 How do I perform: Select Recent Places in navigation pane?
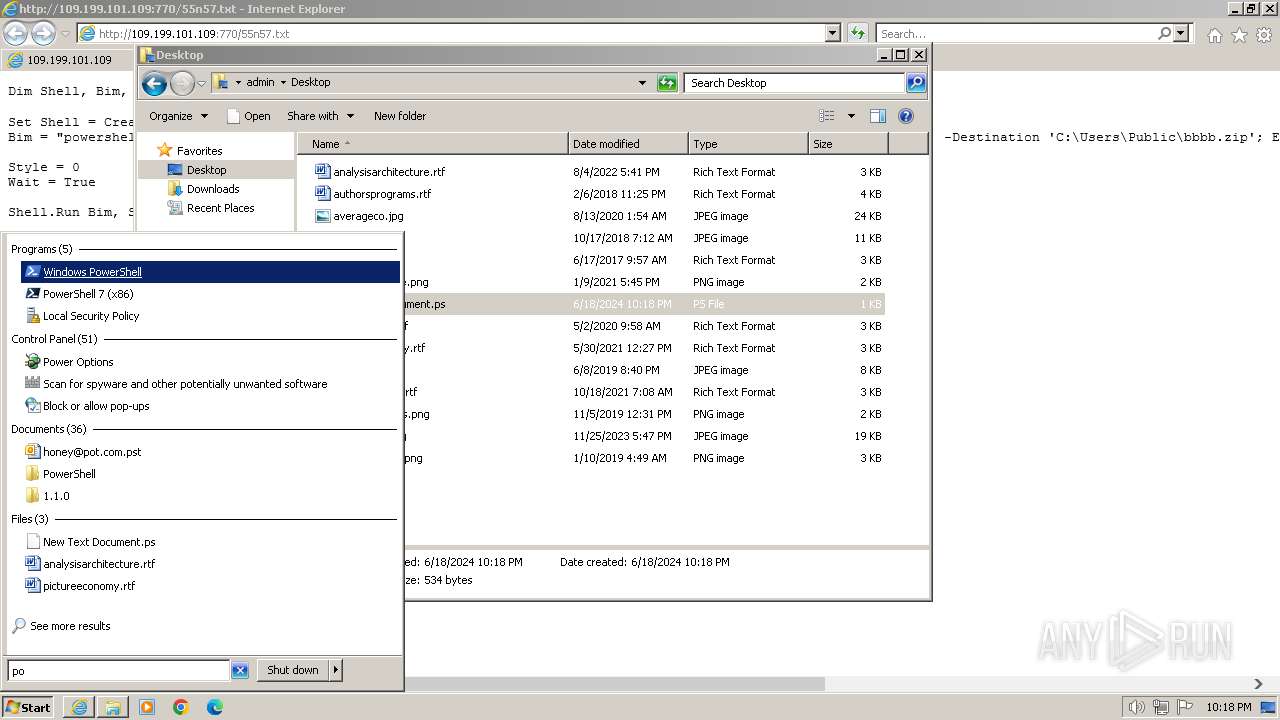pyautogui.click(x=211, y=208)
